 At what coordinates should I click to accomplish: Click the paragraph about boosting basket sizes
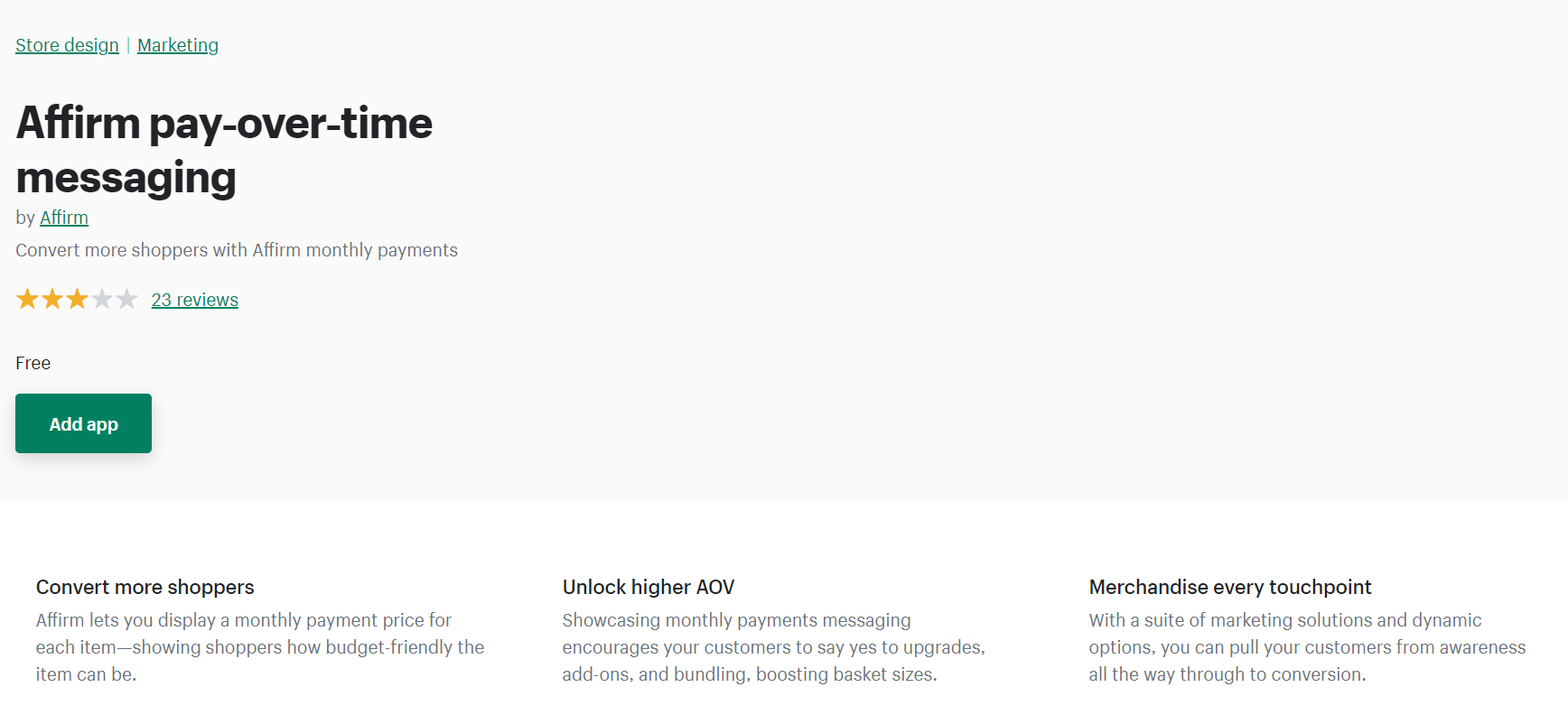tap(774, 647)
